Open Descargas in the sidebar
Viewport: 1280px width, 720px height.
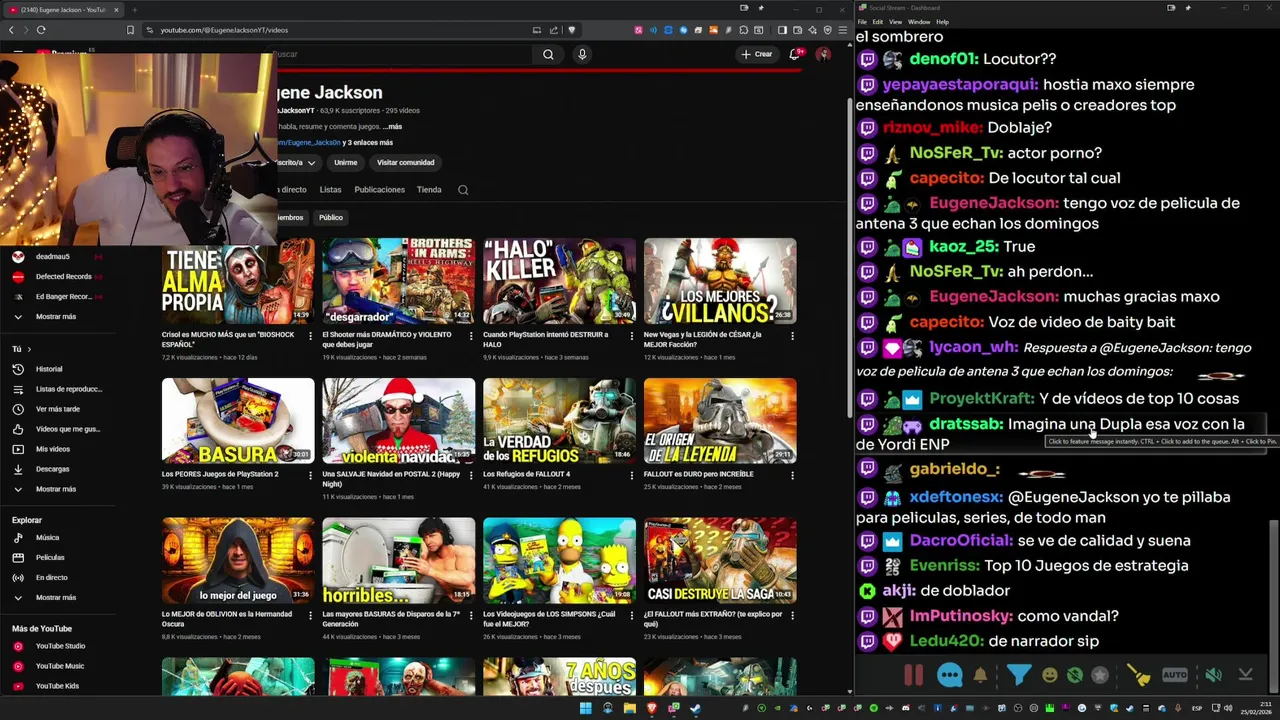52,469
